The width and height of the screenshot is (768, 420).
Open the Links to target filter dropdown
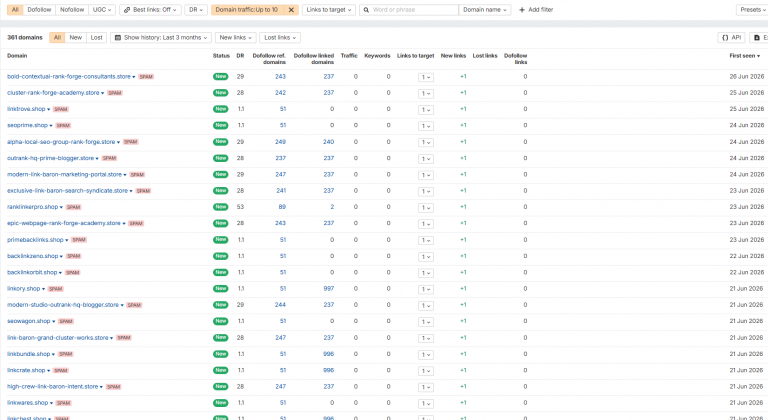(329, 10)
